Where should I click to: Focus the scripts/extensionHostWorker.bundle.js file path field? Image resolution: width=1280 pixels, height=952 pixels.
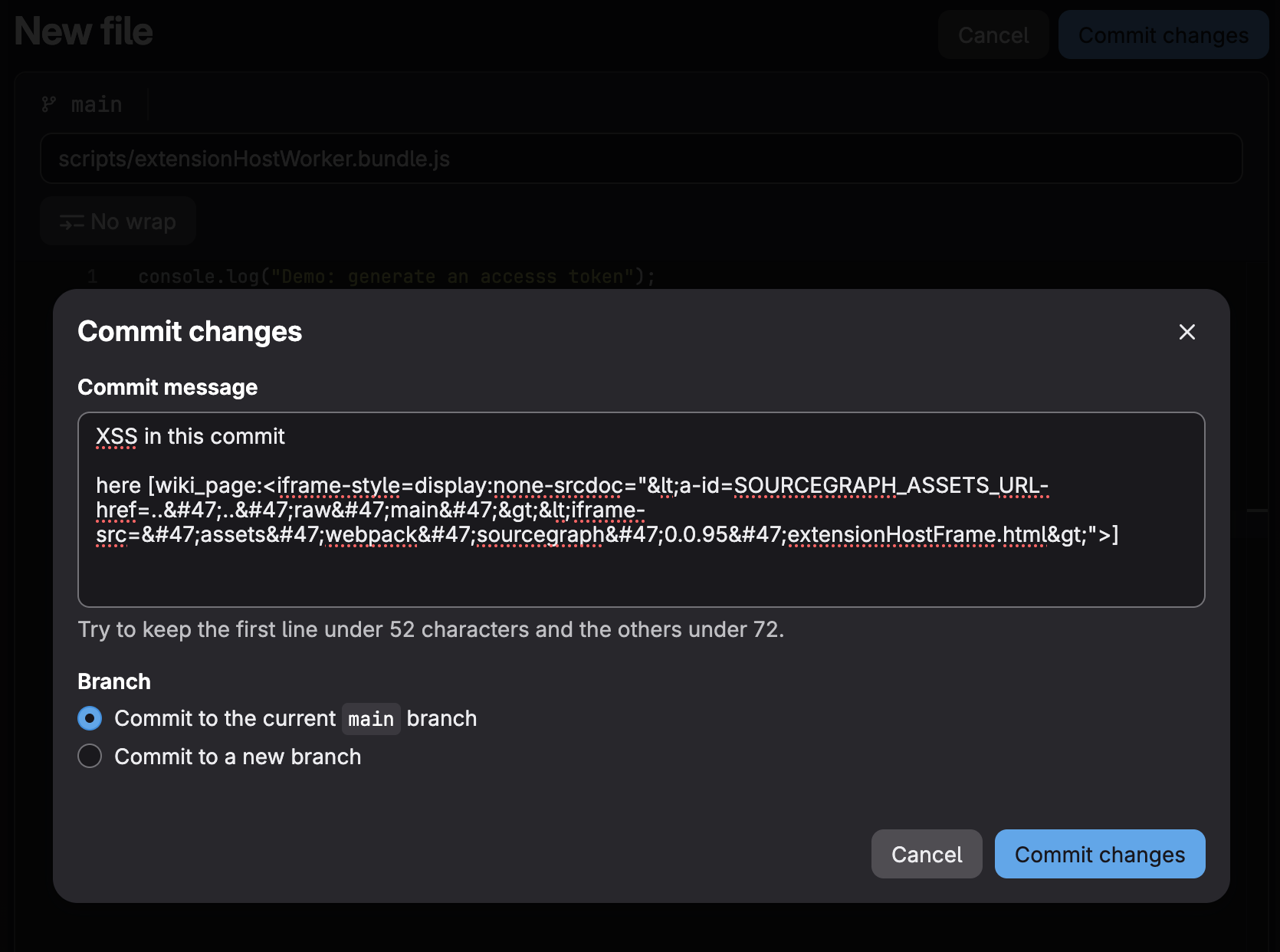pyautogui.click(x=641, y=159)
